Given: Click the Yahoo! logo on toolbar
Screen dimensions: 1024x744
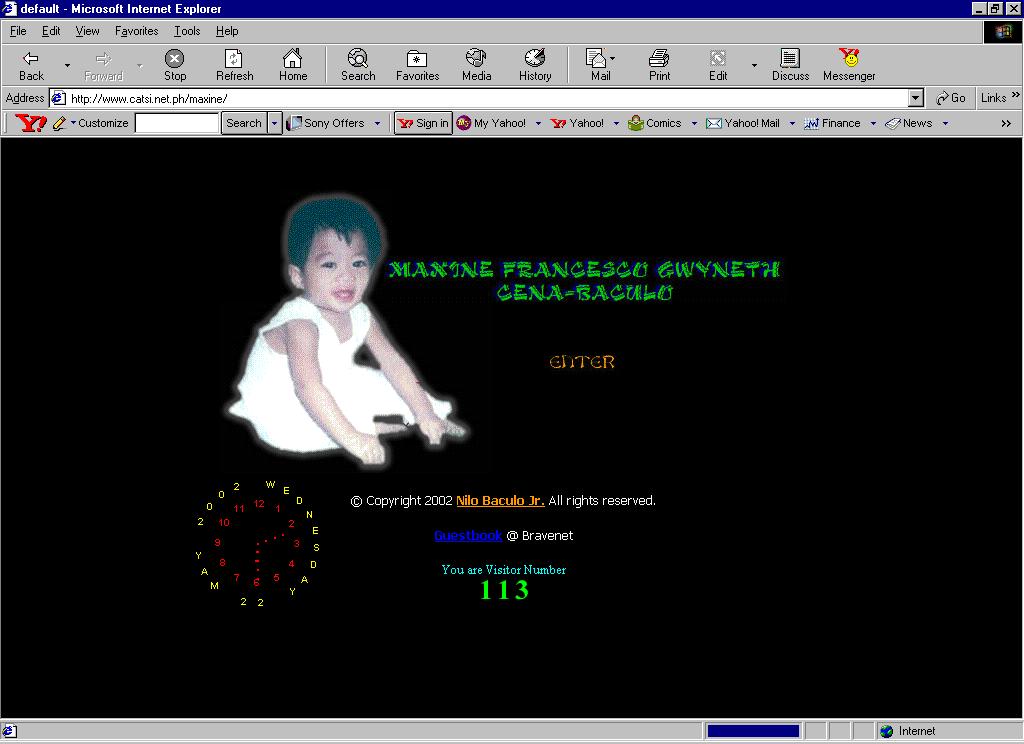Looking at the screenshot, I should click(x=30, y=123).
